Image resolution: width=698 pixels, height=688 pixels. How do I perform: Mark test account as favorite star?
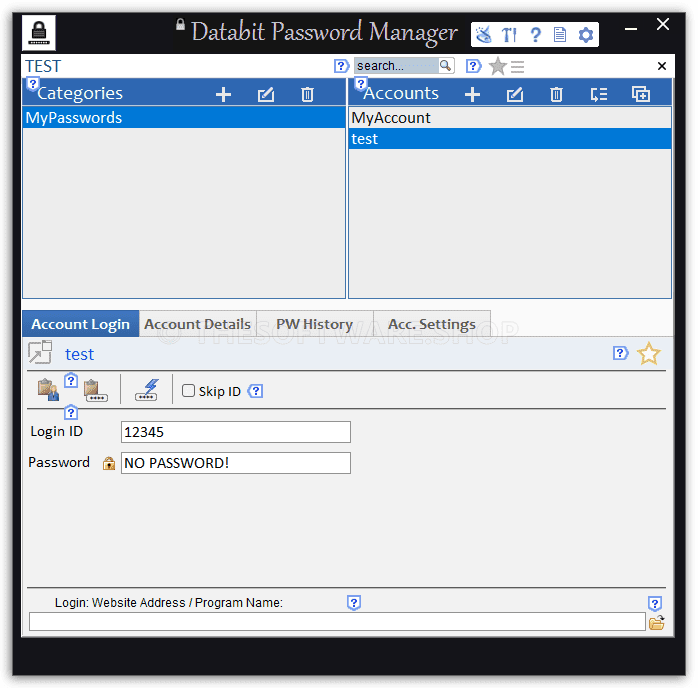[x=649, y=354]
